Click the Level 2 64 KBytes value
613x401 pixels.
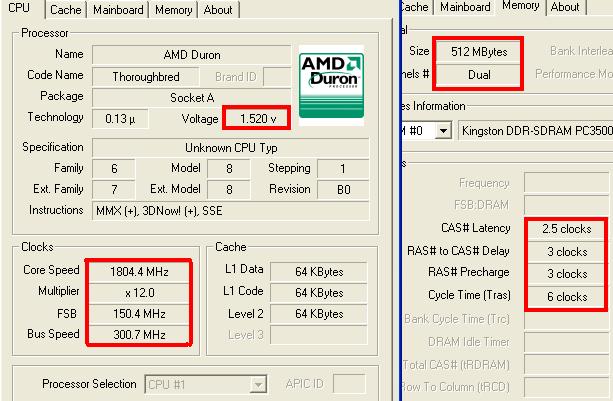(x=319, y=314)
